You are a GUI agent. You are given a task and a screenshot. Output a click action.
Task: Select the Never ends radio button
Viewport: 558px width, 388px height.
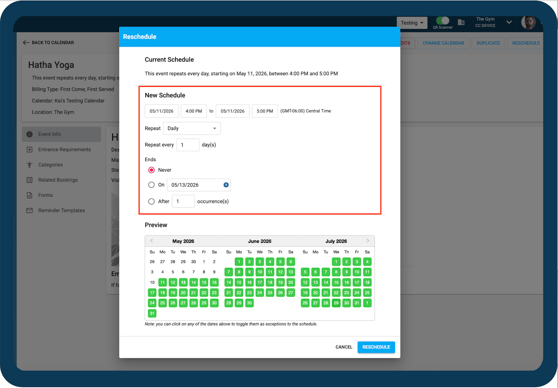151,170
